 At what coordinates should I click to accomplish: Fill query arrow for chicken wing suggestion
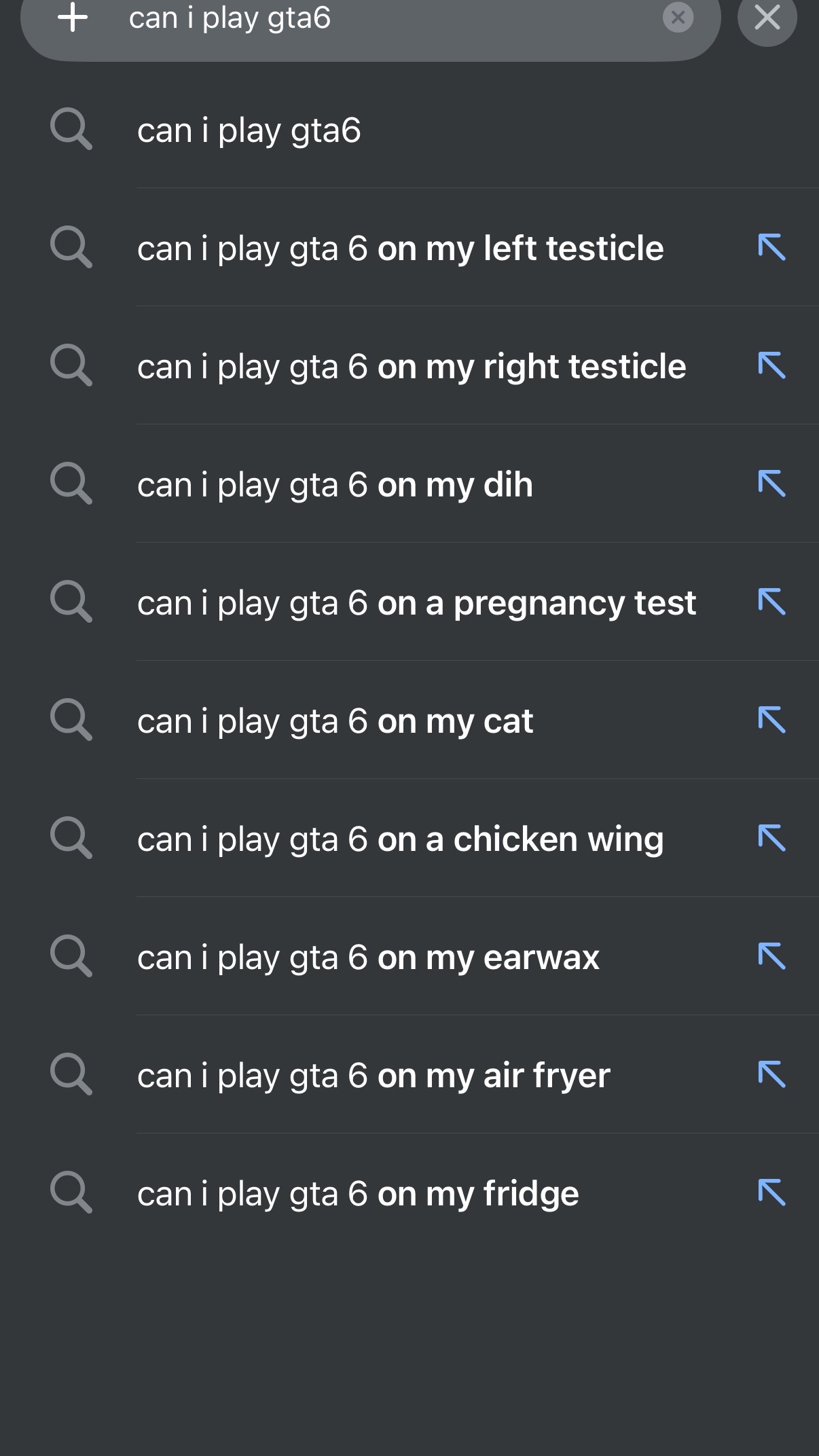(x=772, y=838)
